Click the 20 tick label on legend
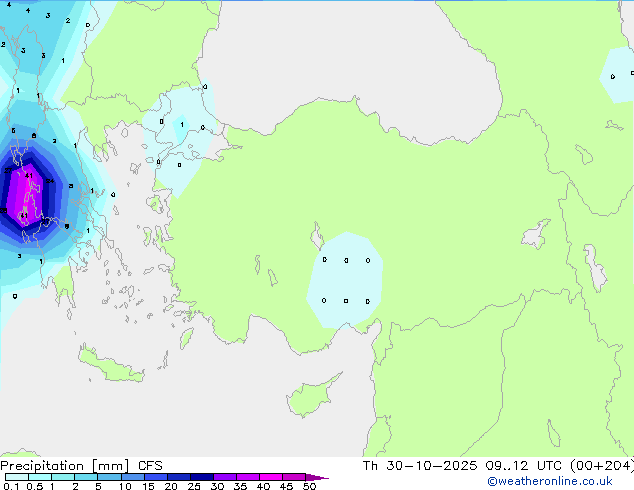The width and height of the screenshot is (634, 490). tap(170, 487)
